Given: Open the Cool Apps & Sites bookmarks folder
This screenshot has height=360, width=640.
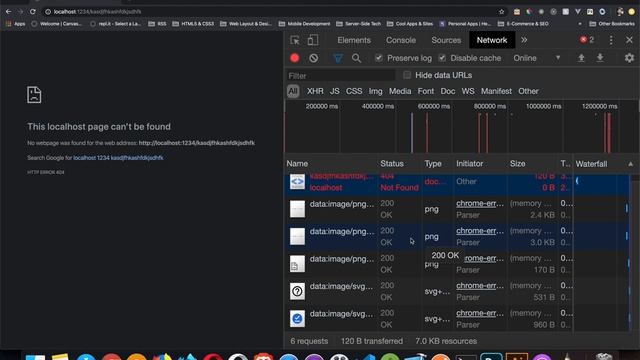Looking at the screenshot, I should [x=410, y=24].
